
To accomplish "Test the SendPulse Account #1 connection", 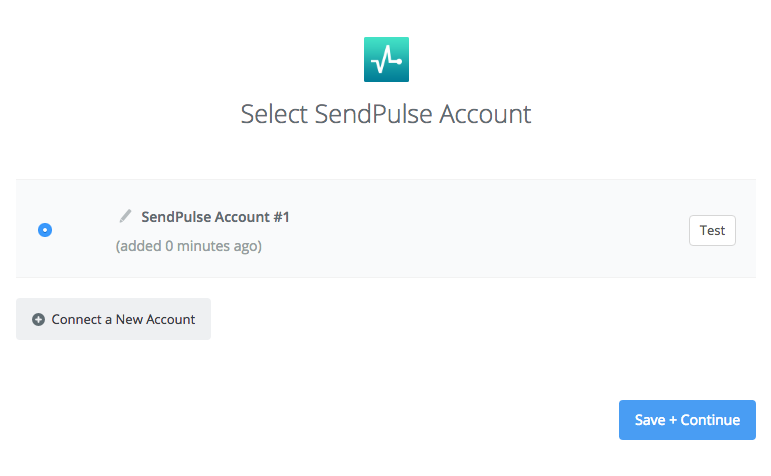I will 712,230.
